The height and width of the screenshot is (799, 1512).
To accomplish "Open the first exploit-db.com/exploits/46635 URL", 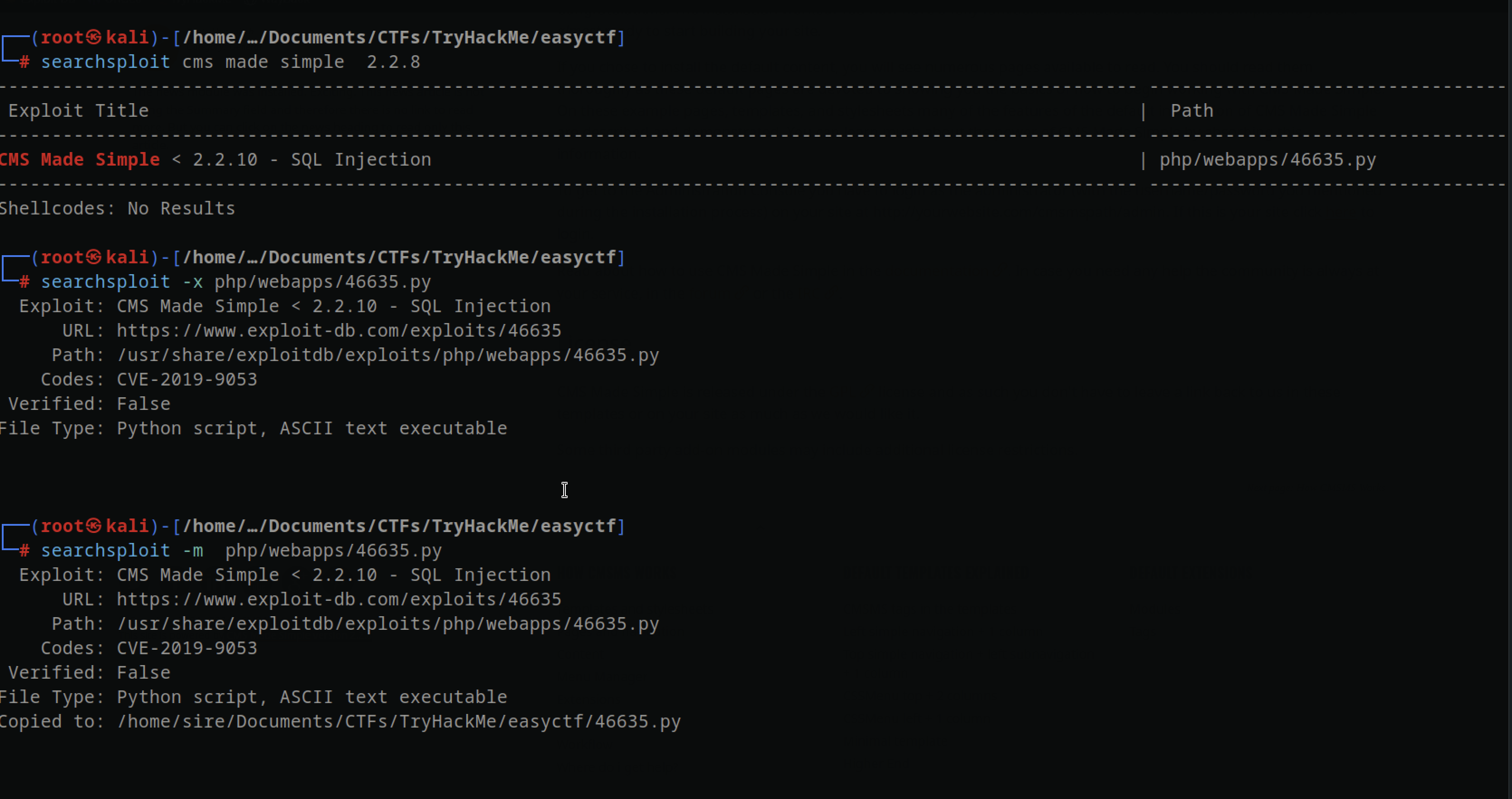I will coord(339,331).
